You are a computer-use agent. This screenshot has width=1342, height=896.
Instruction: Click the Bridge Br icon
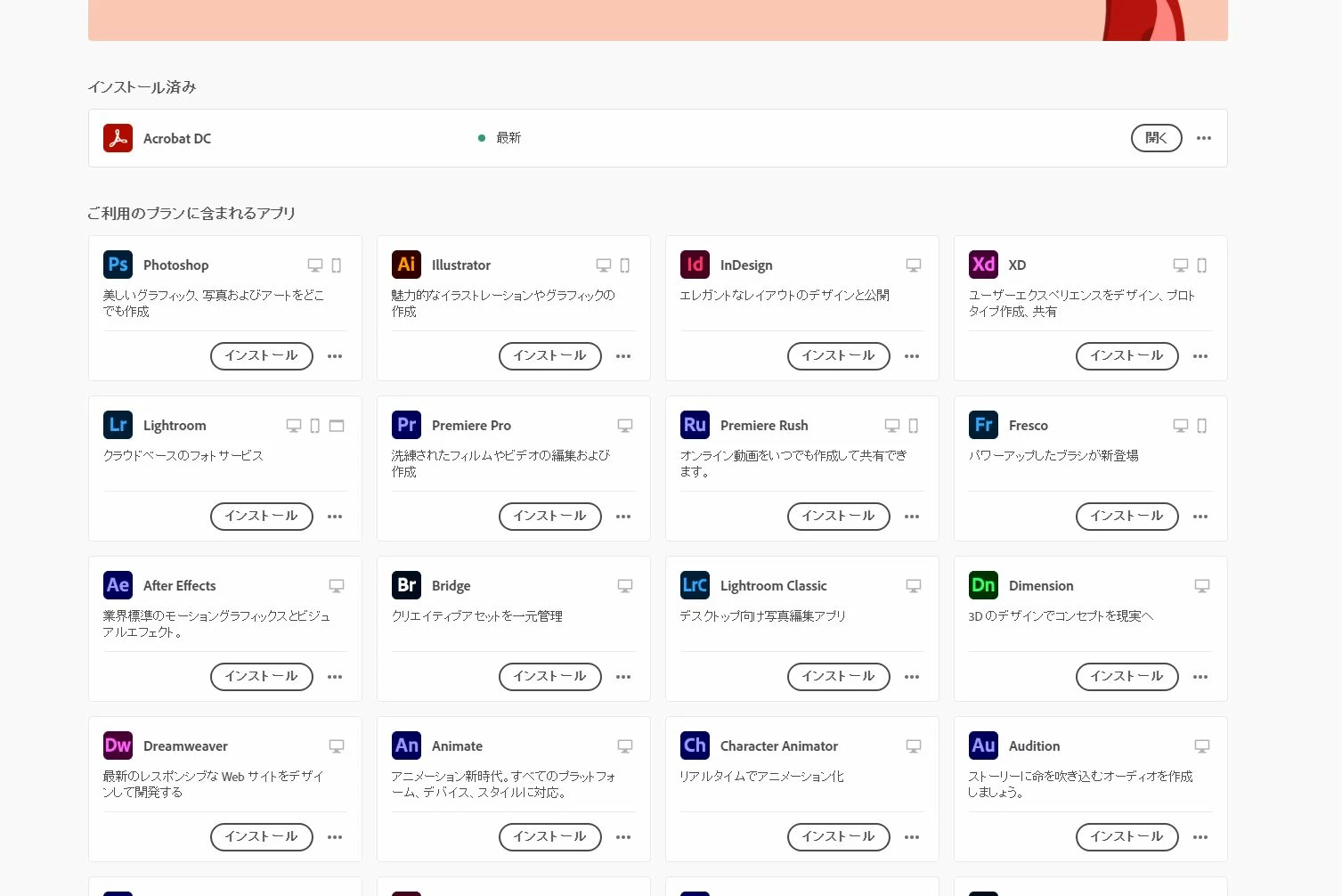coord(406,585)
